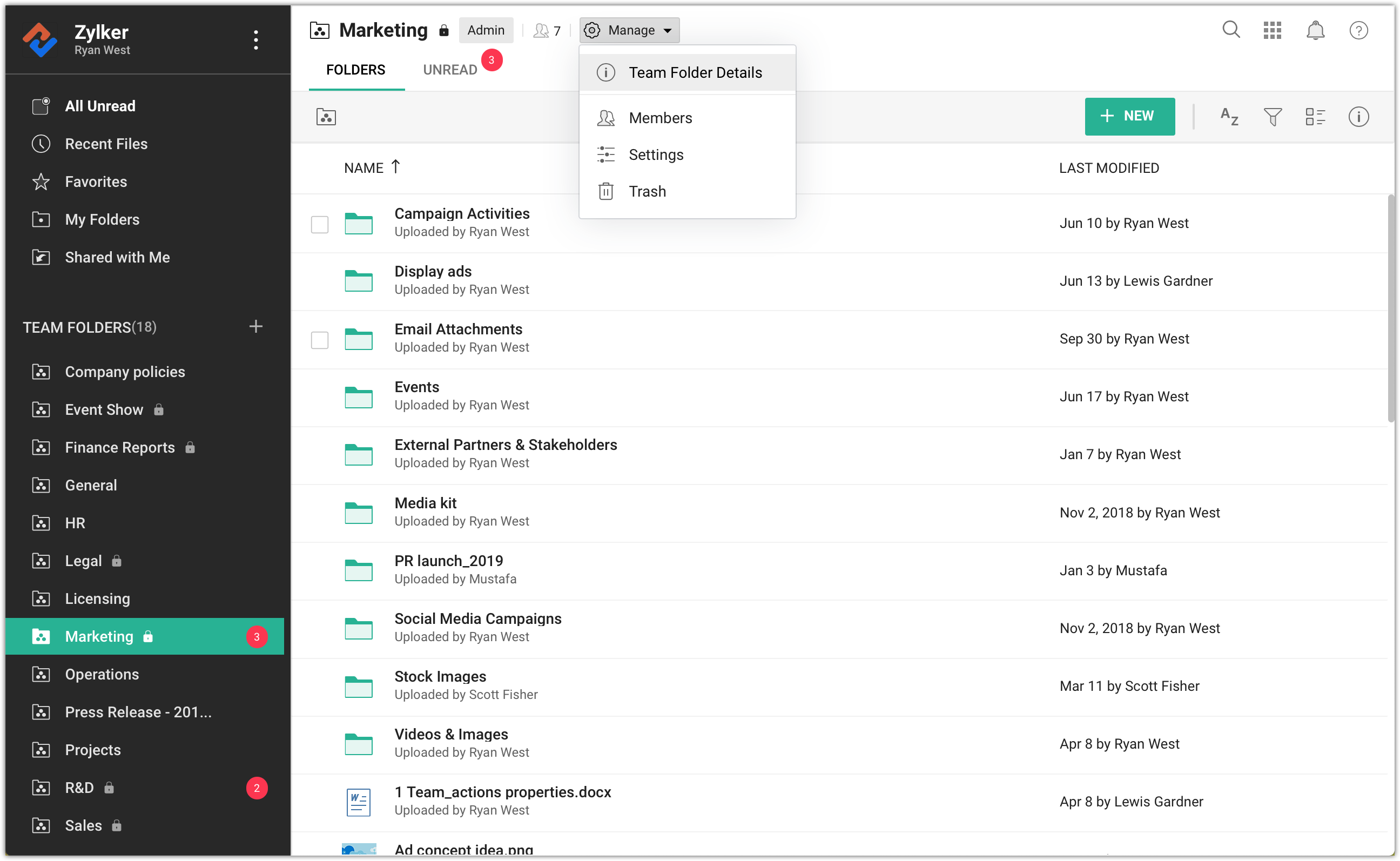Switch to the UNREAD tab
The height and width of the screenshot is (861, 1400).
click(x=450, y=70)
